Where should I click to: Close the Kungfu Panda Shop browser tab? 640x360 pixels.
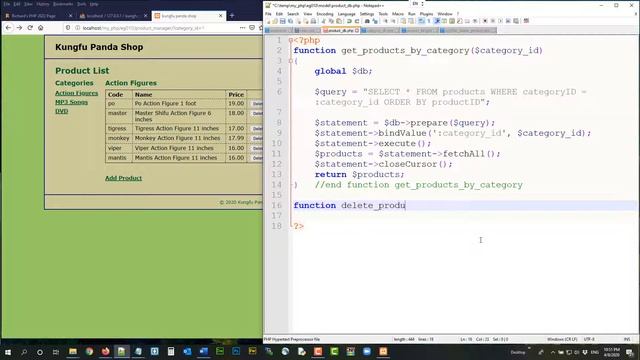220,16
